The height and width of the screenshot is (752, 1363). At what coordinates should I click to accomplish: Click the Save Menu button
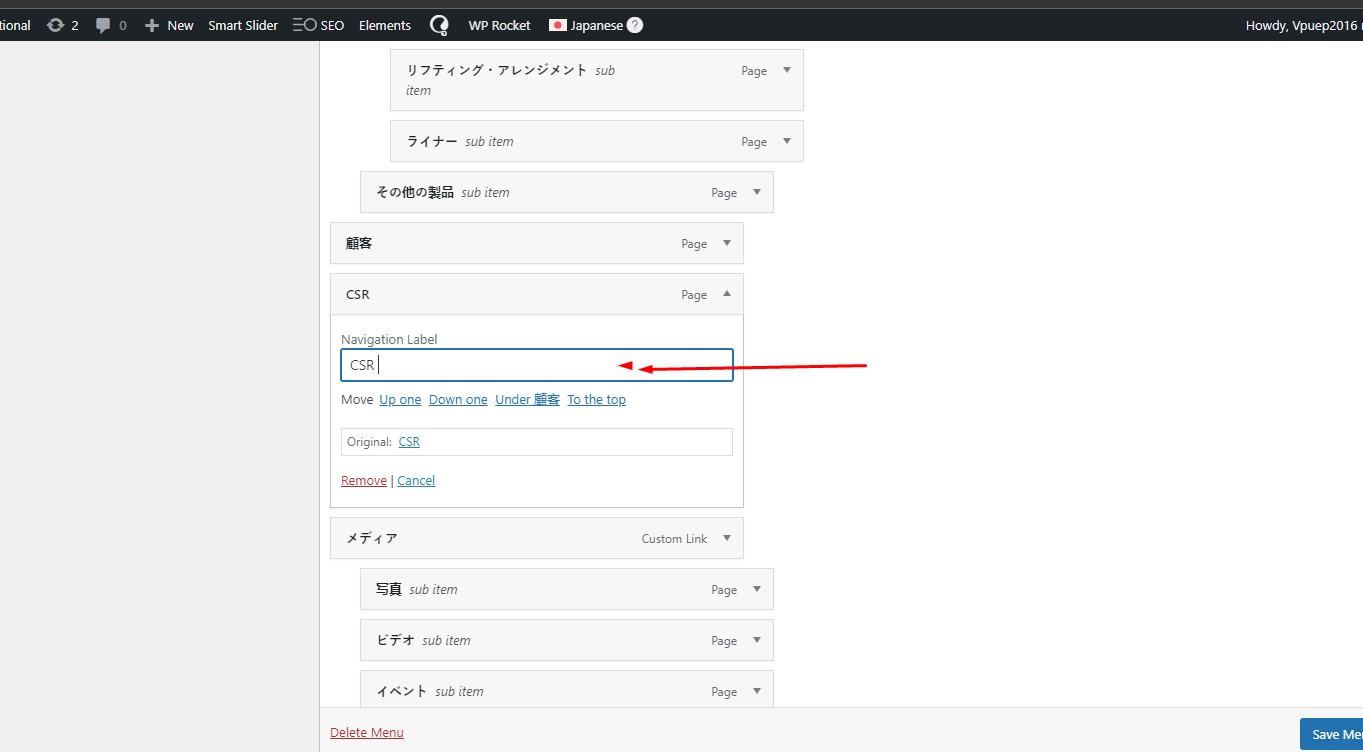coord(1331,734)
